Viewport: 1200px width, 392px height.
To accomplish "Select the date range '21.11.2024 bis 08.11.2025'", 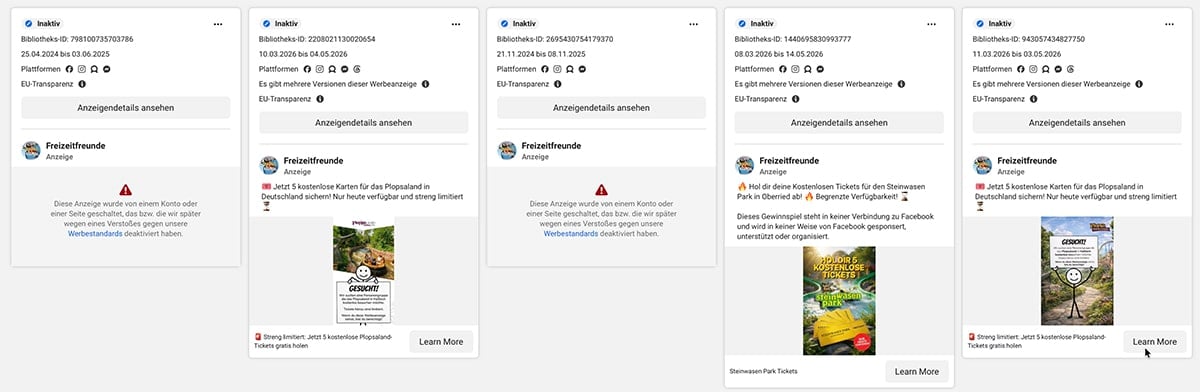I will point(541,54).
